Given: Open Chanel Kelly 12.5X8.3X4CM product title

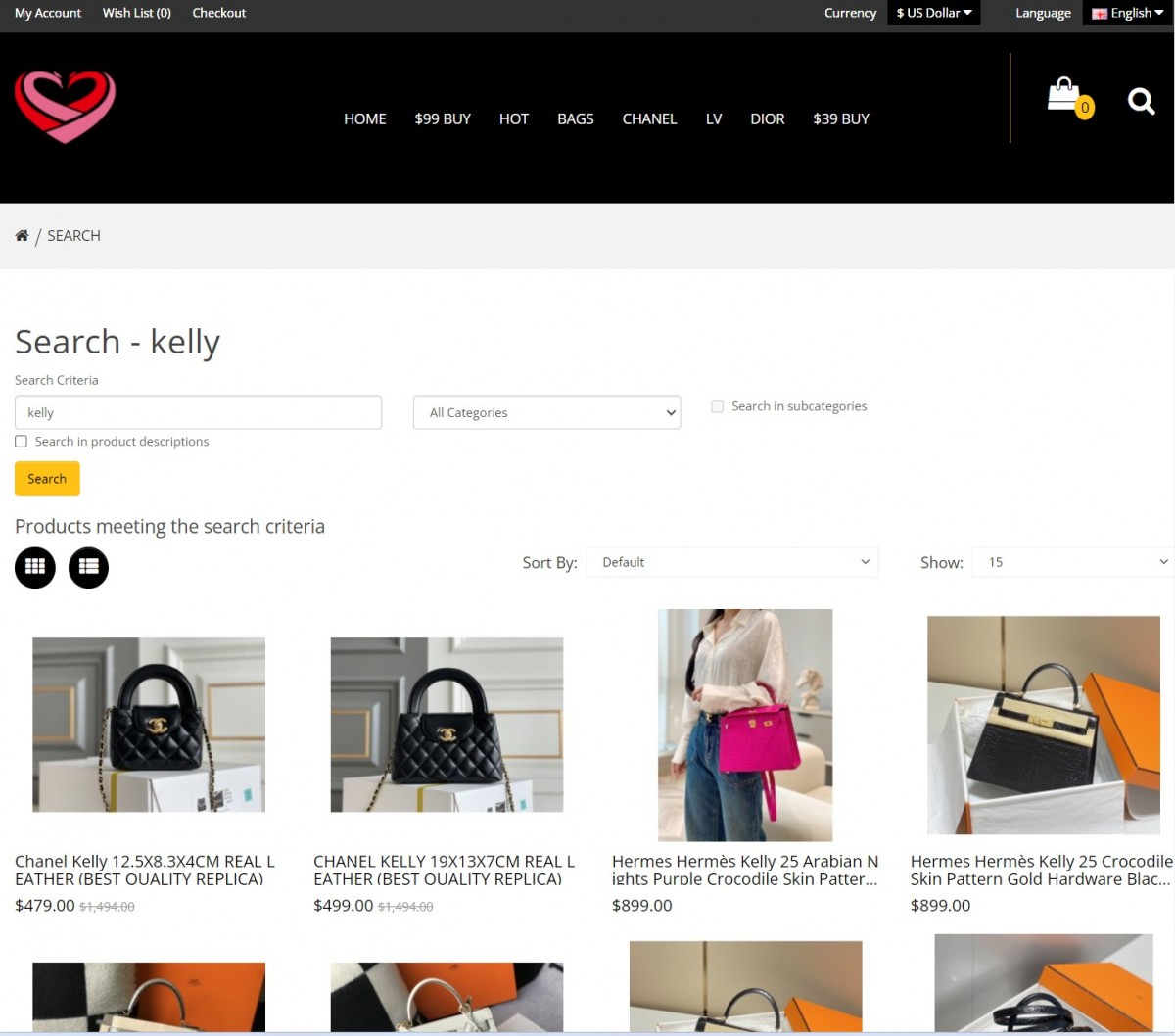Looking at the screenshot, I should point(145,870).
